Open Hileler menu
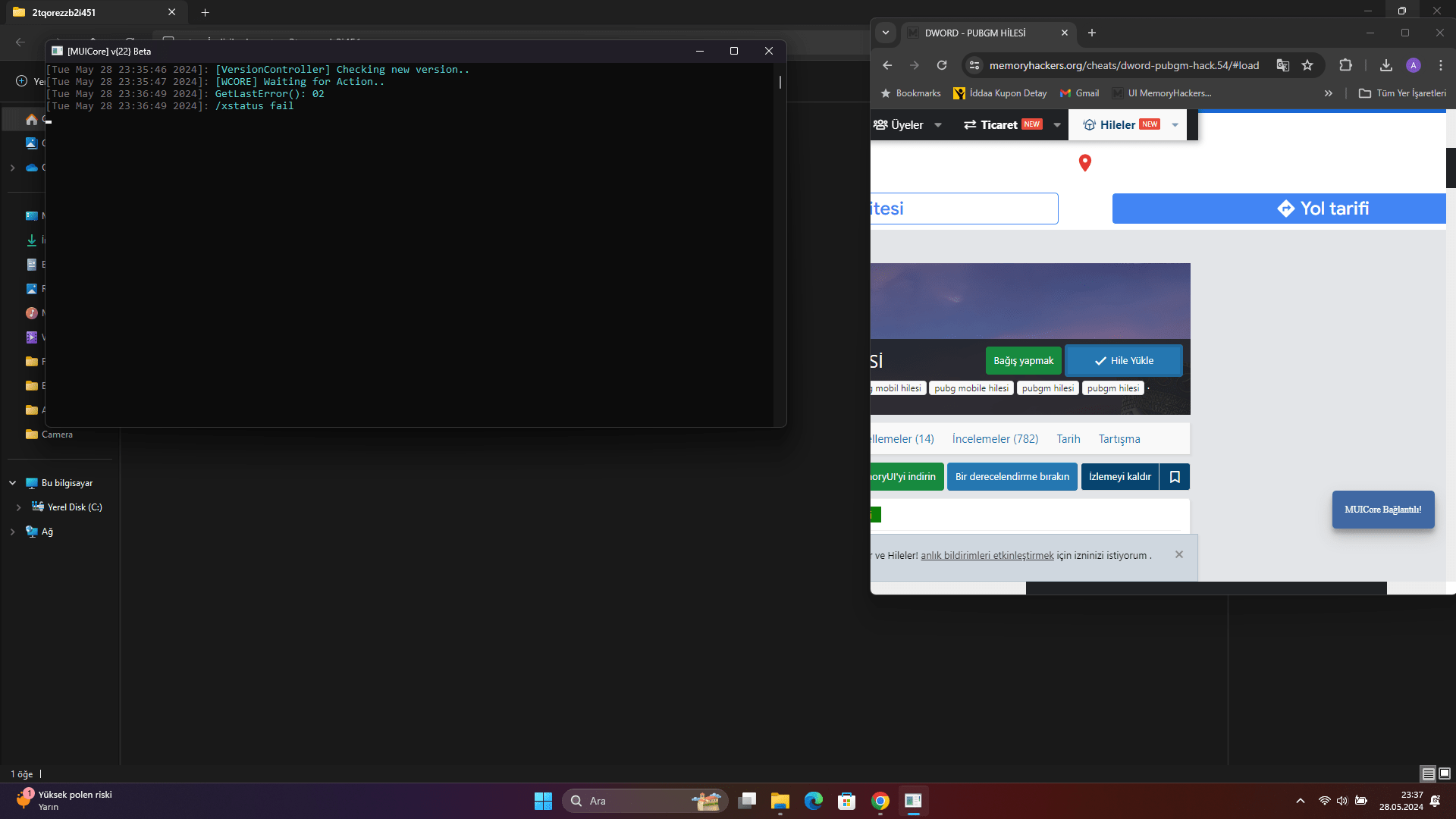 click(x=1122, y=125)
